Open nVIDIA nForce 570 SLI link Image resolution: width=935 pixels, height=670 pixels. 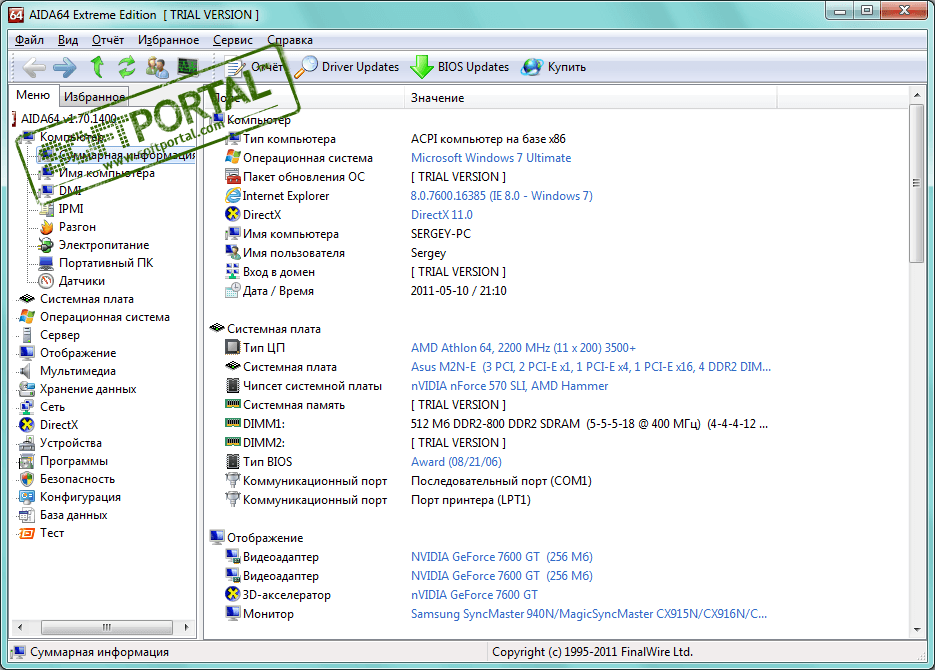point(509,386)
